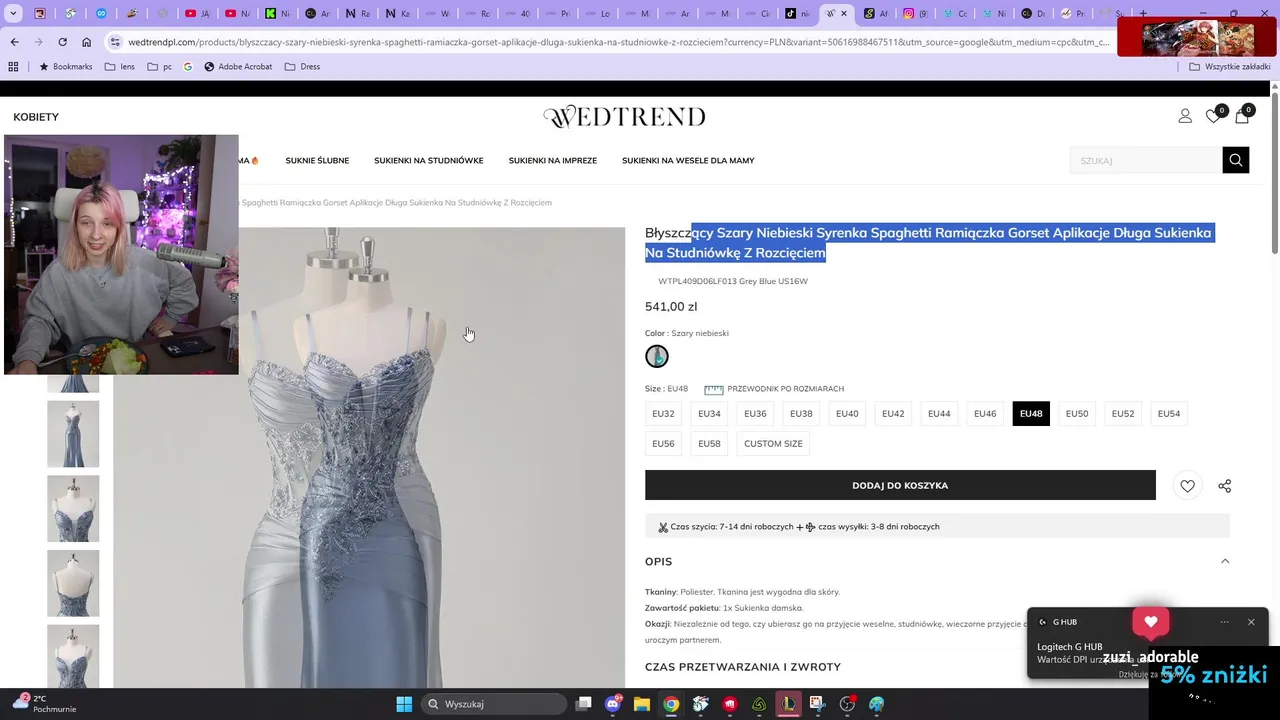Click the share icon beside DODAJ DO KOSZYKA
Screen dimensions: 1280x720
pyautogui.click(x=1225, y=486)
